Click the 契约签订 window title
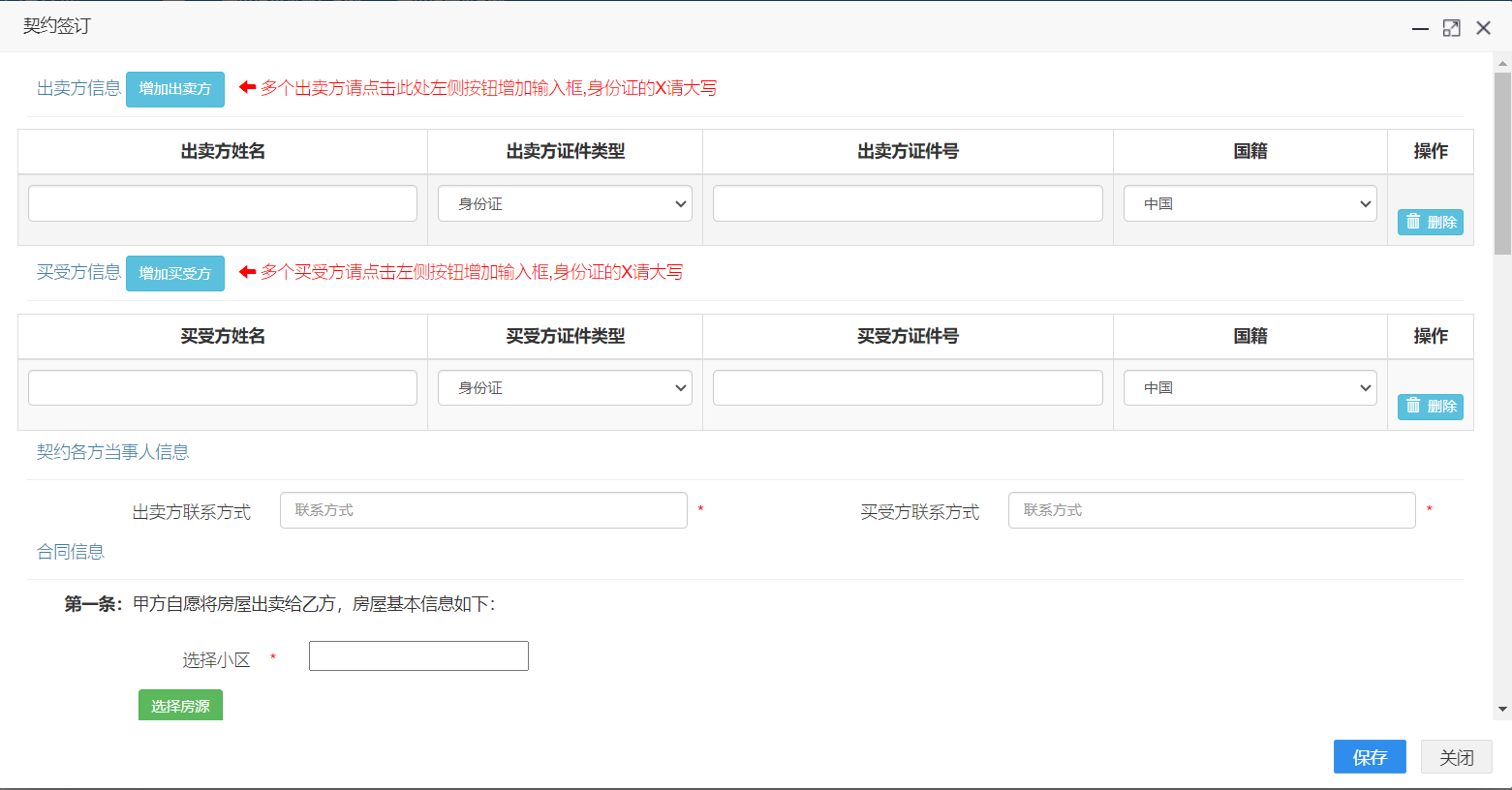Viewport: 1512px width, 790px height. pyautogui.click(x=57, y=26)
